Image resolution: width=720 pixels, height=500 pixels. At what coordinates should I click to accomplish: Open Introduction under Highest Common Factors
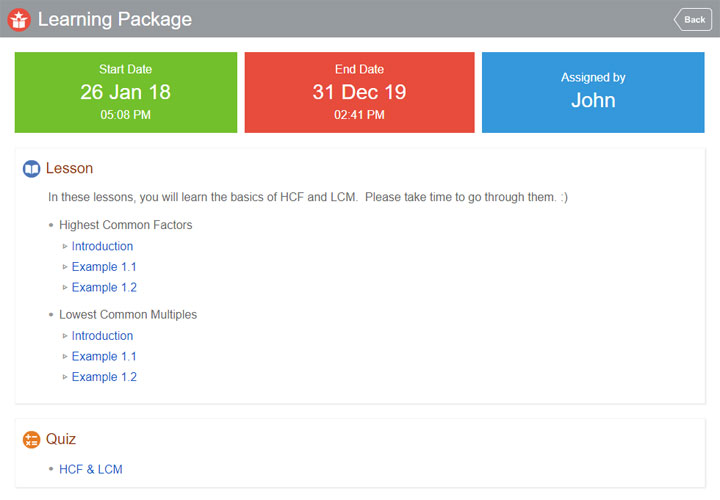[x=102, y=246]
